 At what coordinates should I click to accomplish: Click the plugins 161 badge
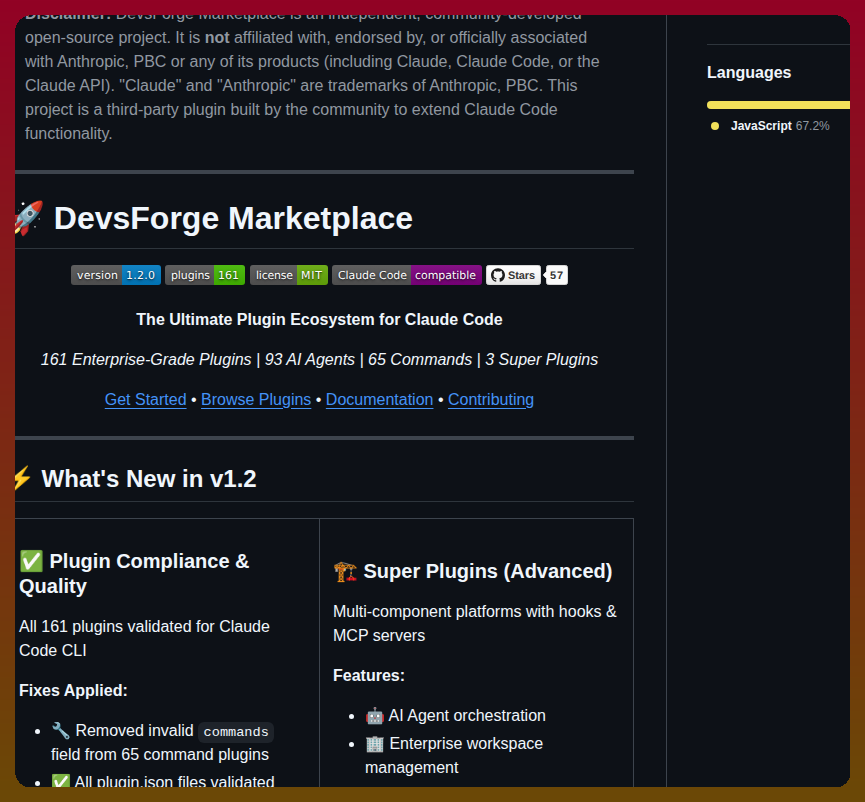(205, 275)
